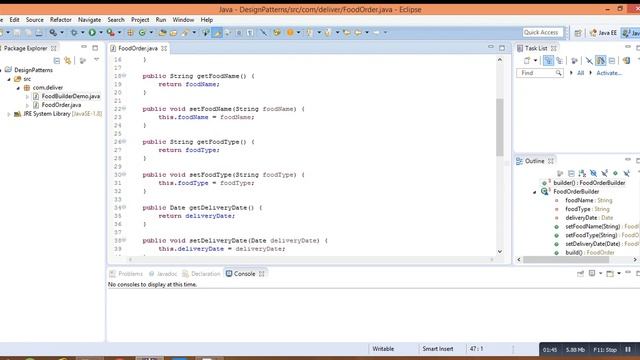
Task: Click the New Java Package toolbar icon
Action: pyautogui.click(x=130, y=32)
